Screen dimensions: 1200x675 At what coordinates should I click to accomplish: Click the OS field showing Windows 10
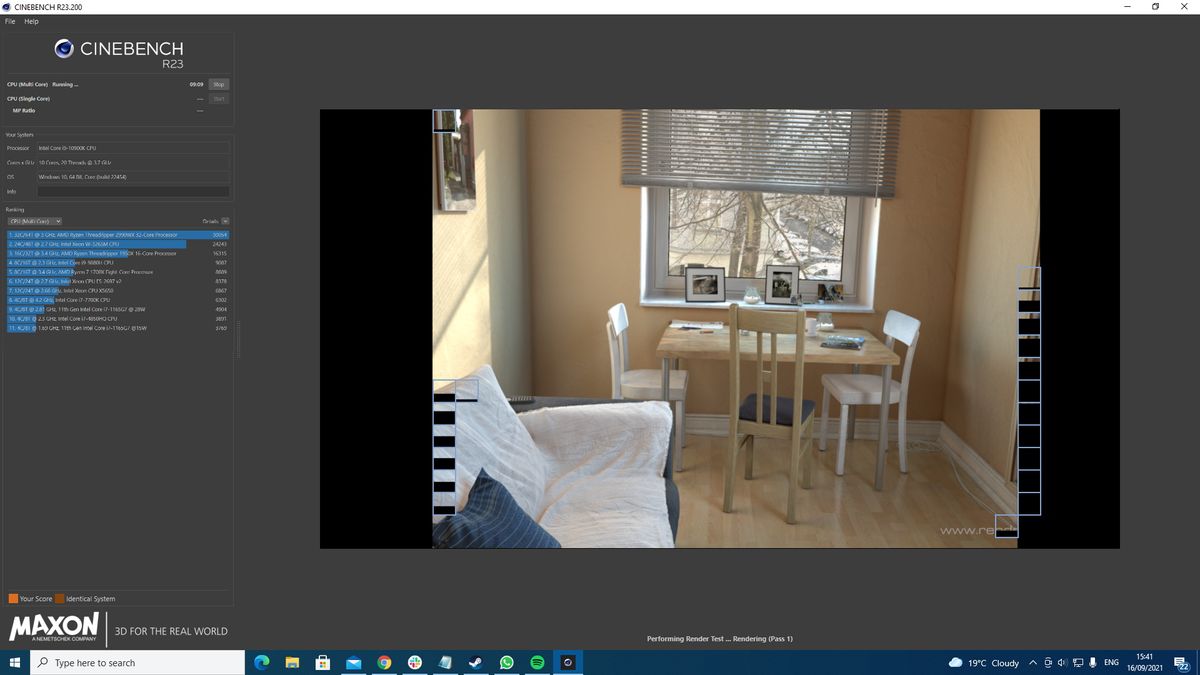[133, 177]
